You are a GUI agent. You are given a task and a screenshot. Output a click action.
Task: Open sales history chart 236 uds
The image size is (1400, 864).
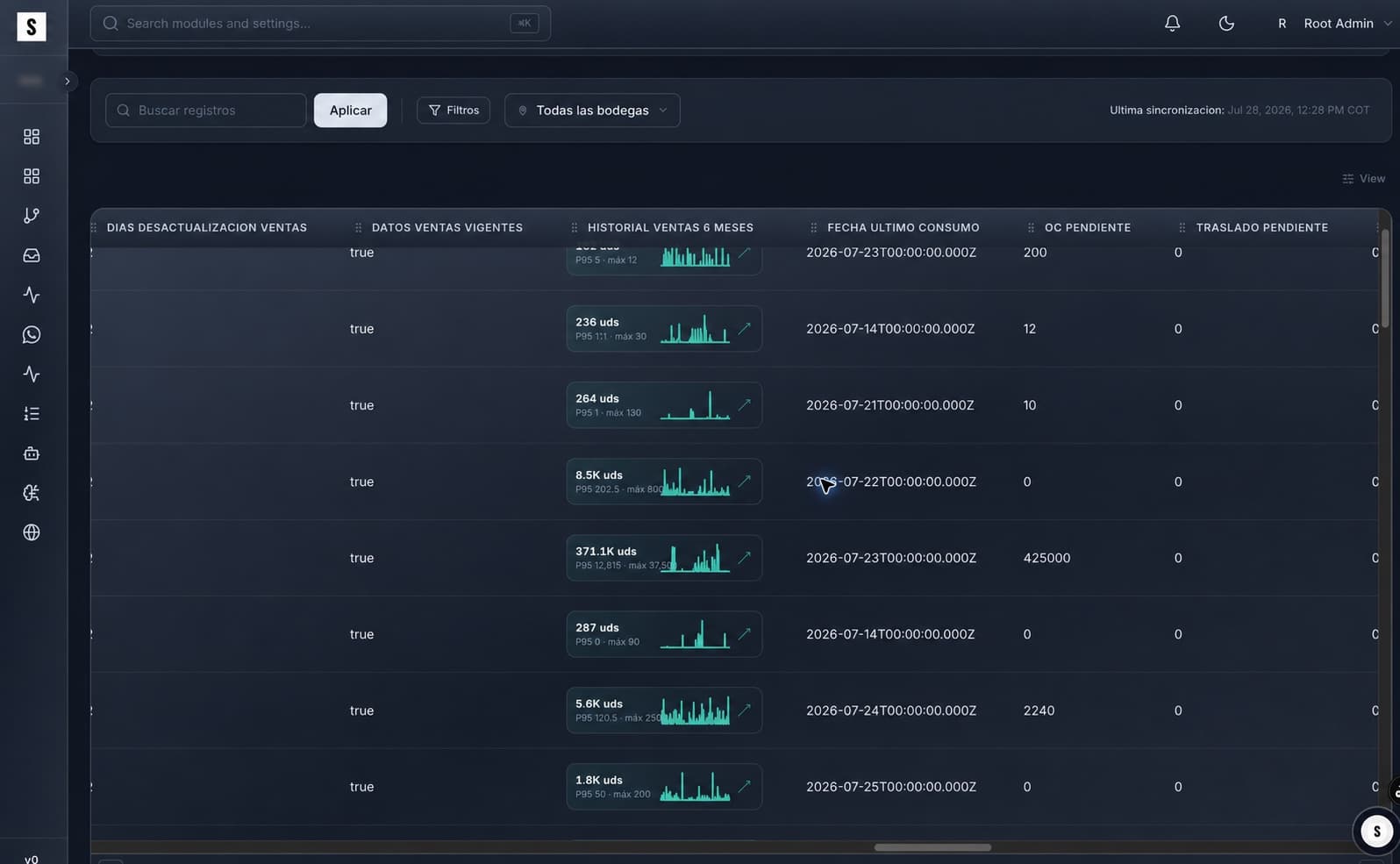[664, 329]
